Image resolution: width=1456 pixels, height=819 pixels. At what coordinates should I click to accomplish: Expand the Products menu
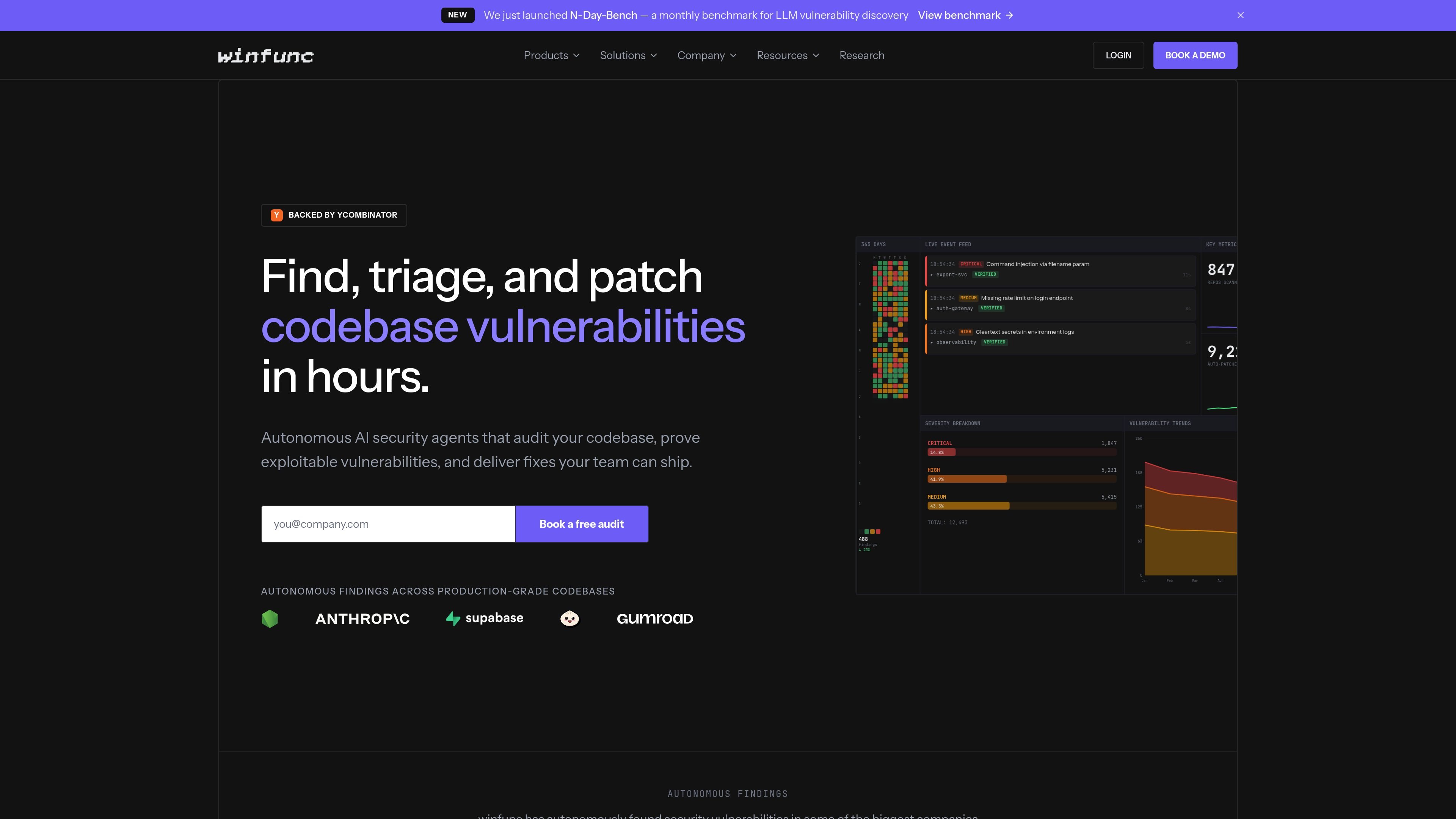click(x=552, y=55)
